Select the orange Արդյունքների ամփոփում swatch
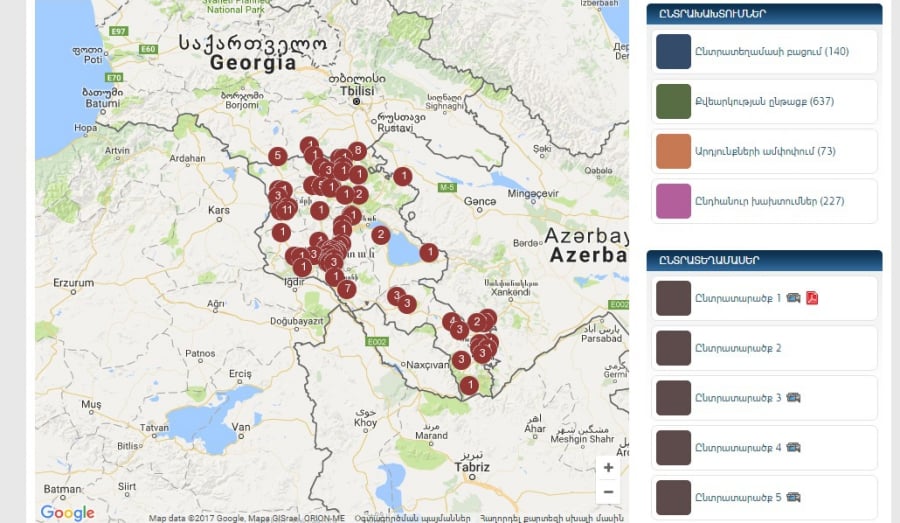The image size is (900, 523). coord(673,151)
